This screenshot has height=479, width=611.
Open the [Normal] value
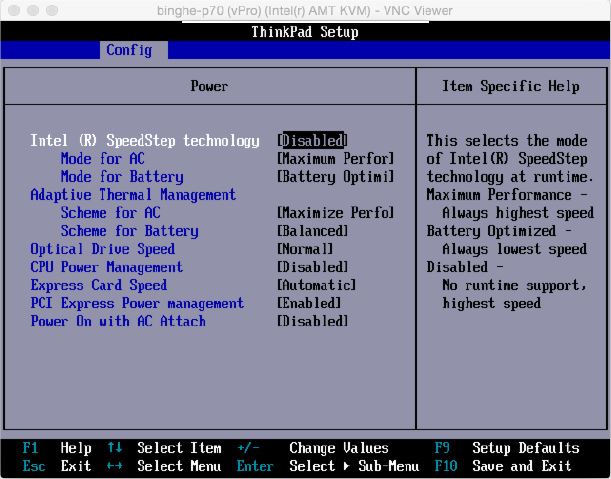click(305, 249)
